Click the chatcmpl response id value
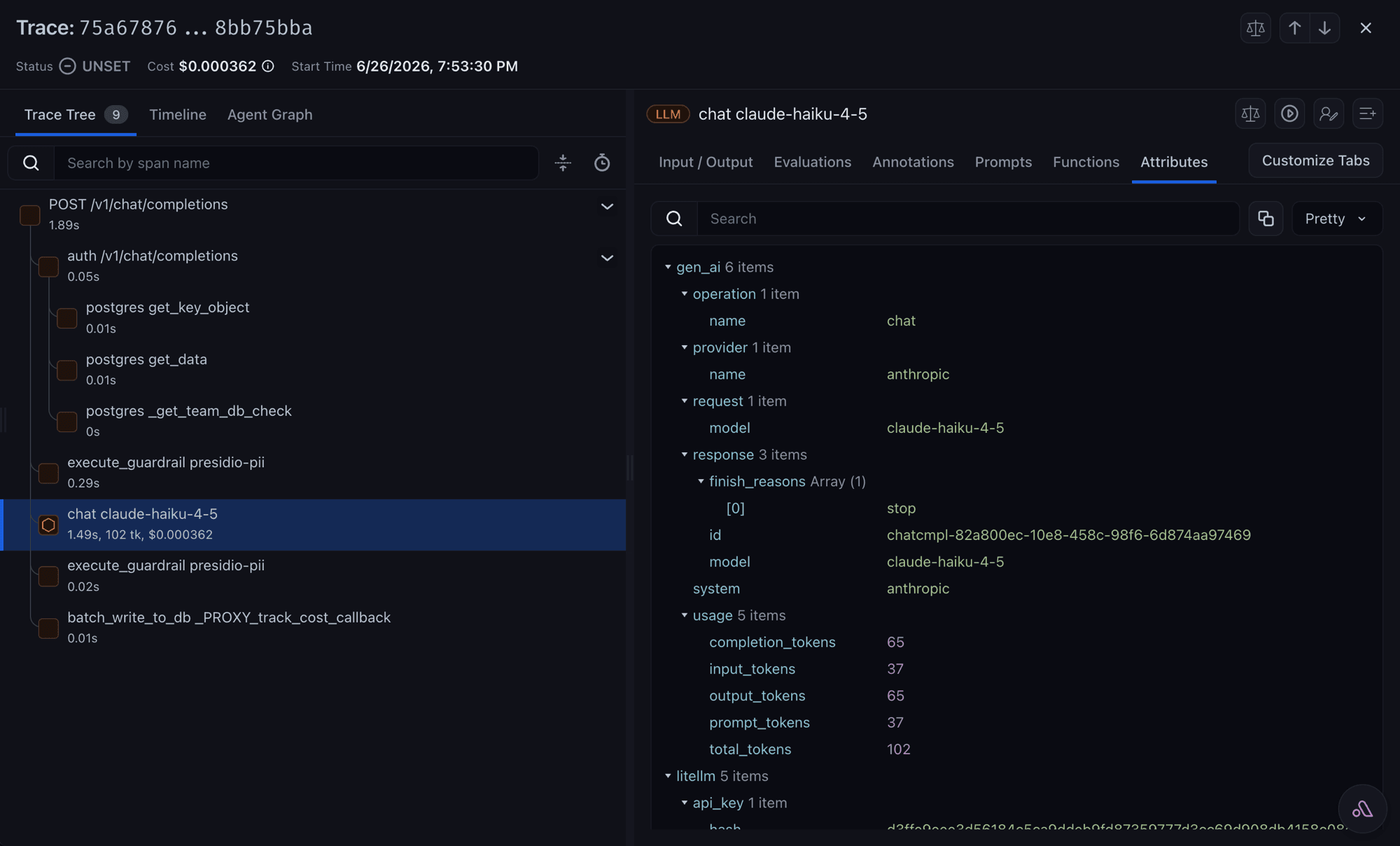1400x846 pixels. [x=1068, y=535]
